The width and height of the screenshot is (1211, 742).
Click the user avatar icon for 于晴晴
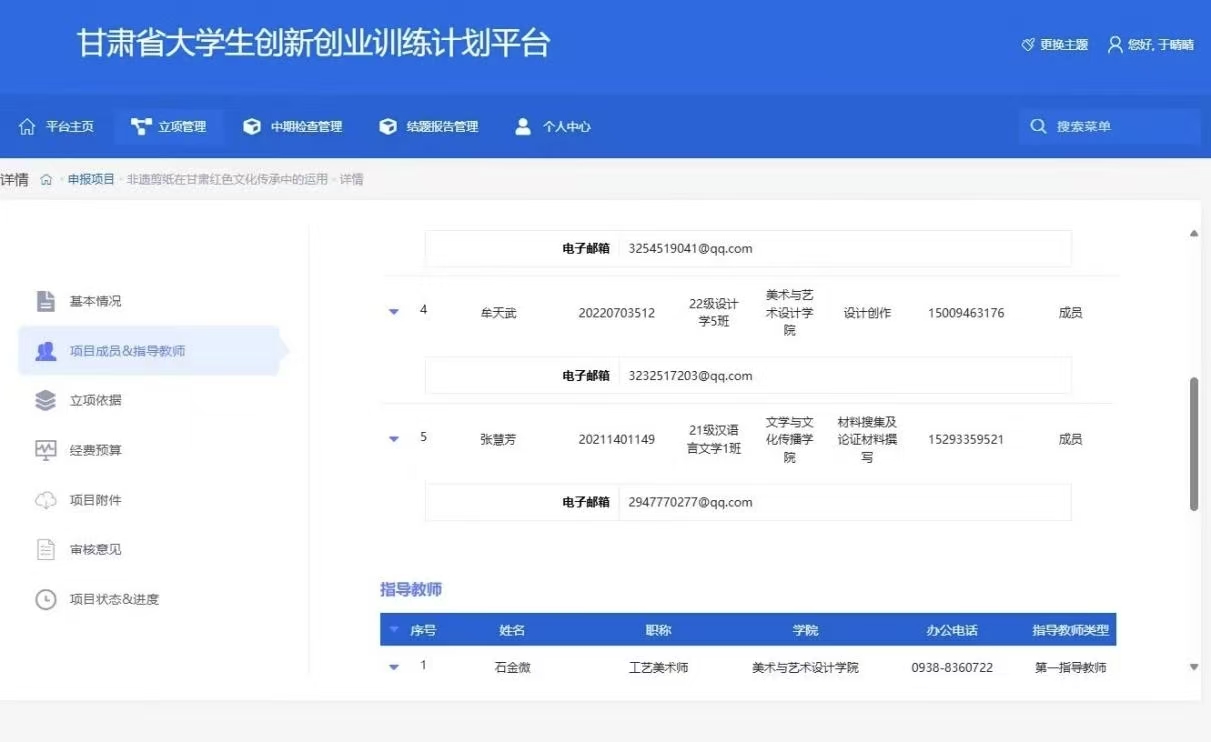[1115, 45]
